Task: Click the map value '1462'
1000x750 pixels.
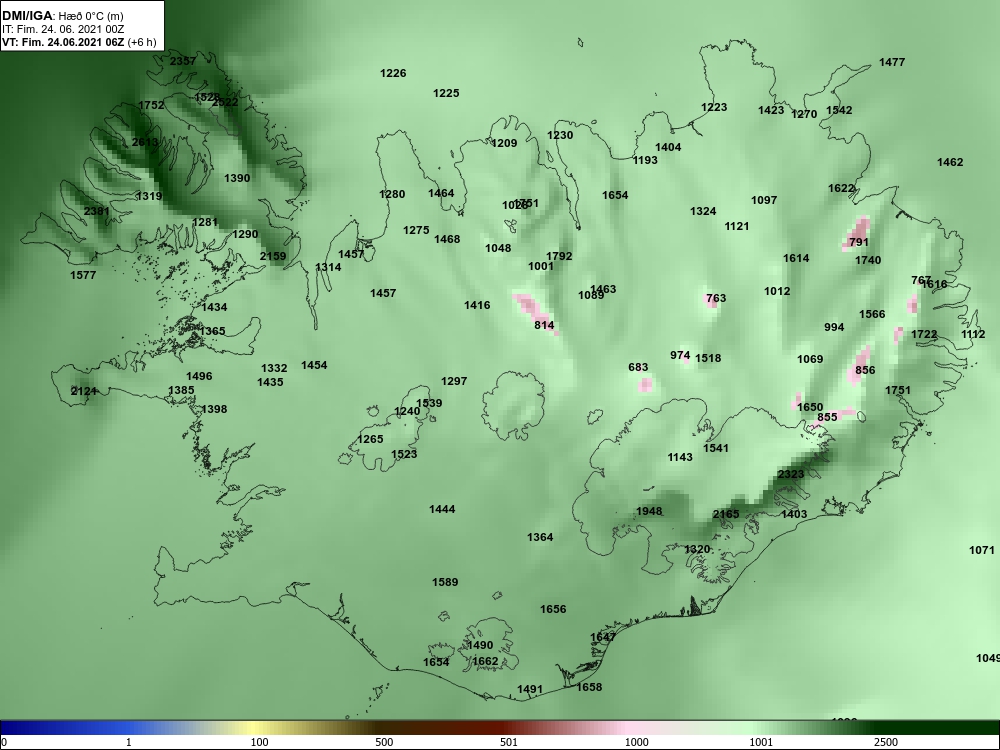Action: [950, 163]
